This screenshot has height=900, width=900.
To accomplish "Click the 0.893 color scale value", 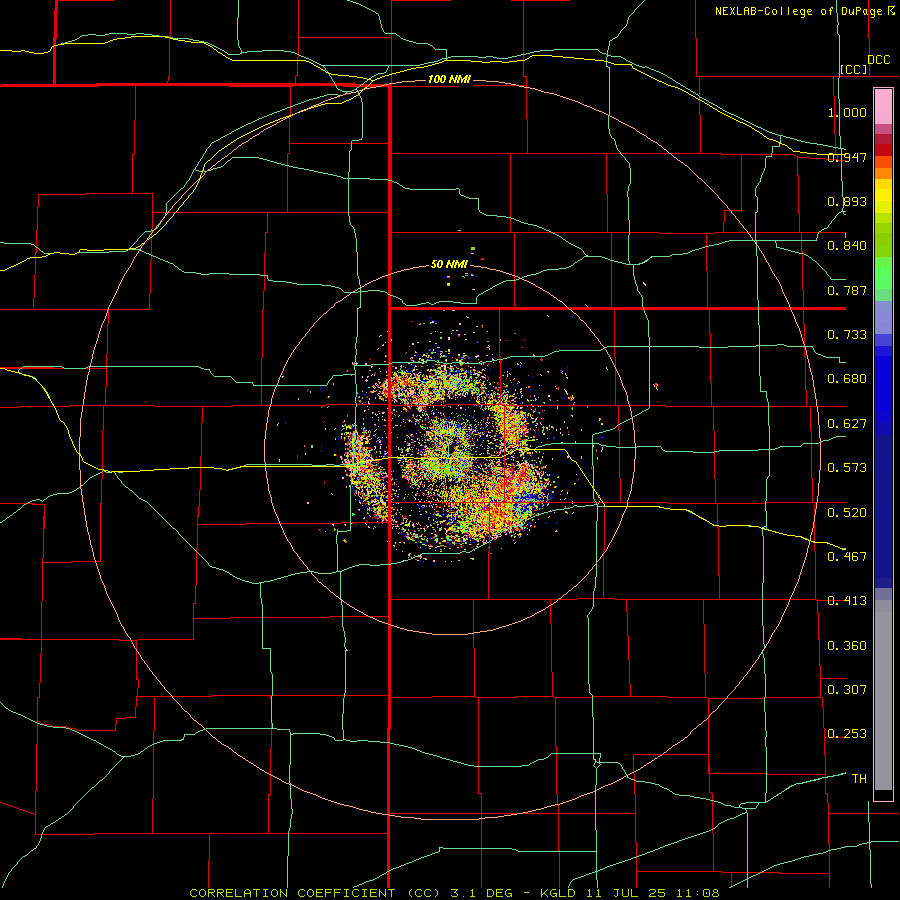I will click(847, 201).
